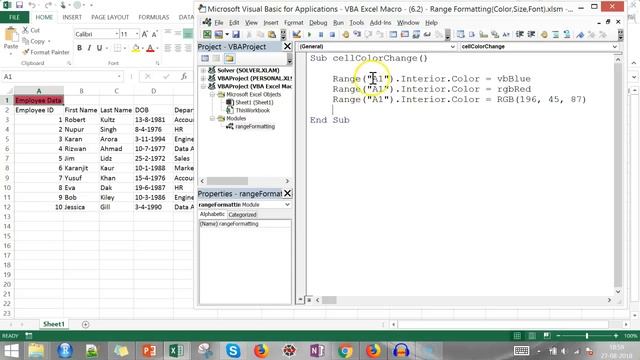
Task: Save the VBA project with the toolbar disk icon
Action: 236,35
